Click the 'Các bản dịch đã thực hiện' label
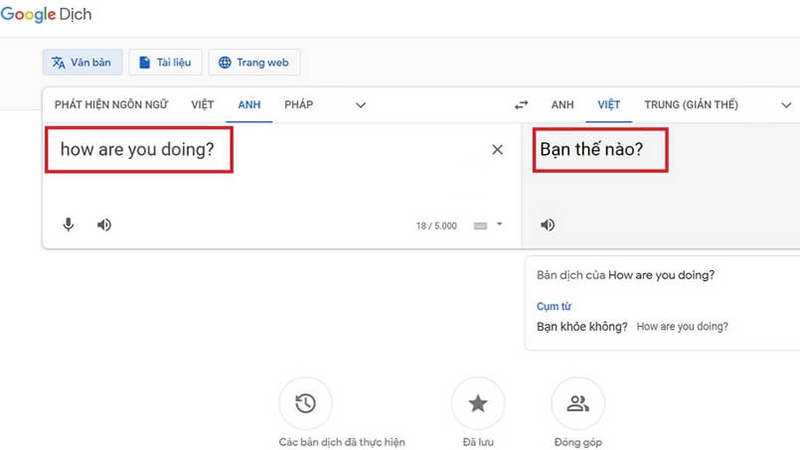 [342, 442]
